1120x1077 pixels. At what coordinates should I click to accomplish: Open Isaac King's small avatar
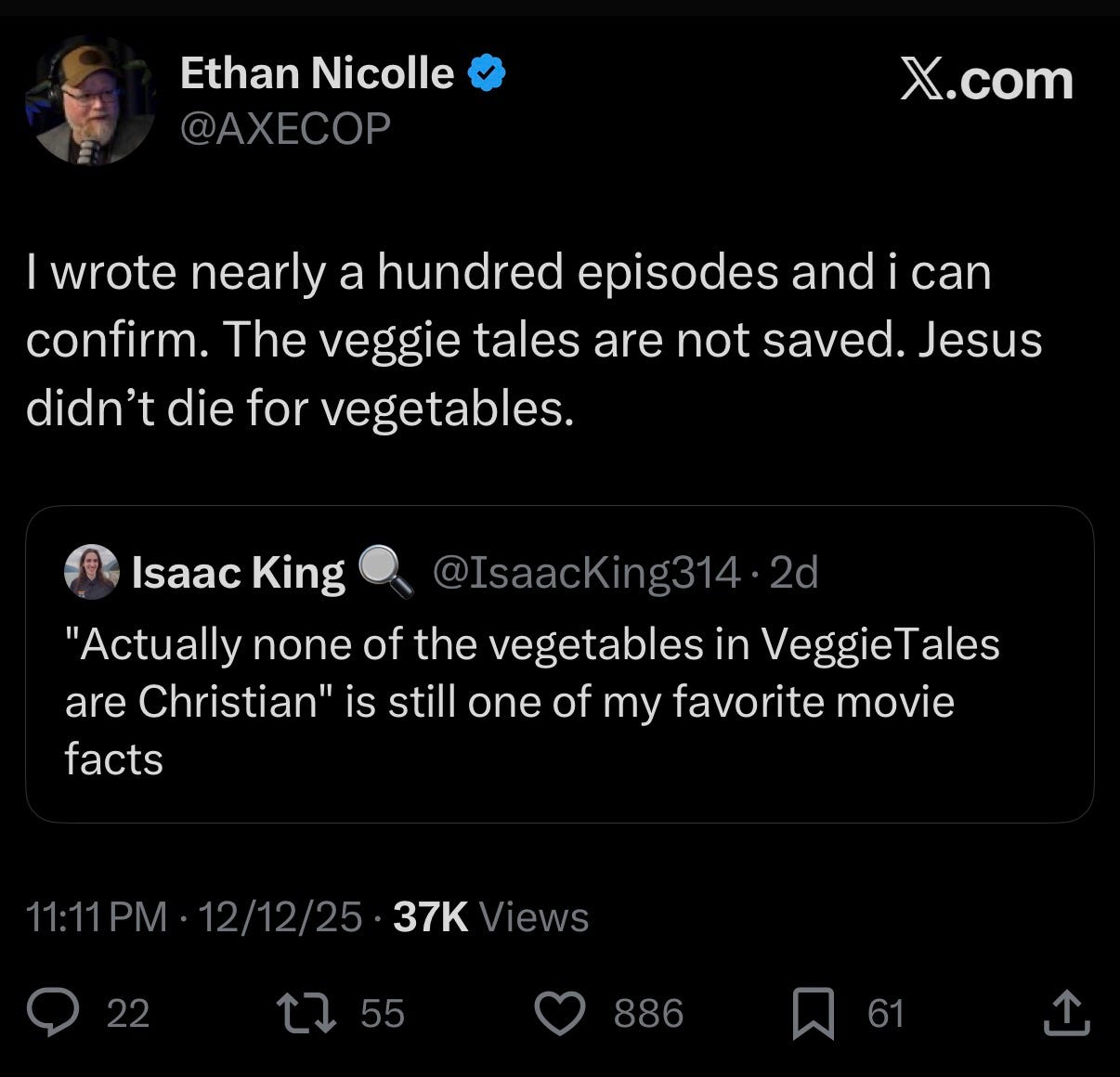[x=91, y=572]
